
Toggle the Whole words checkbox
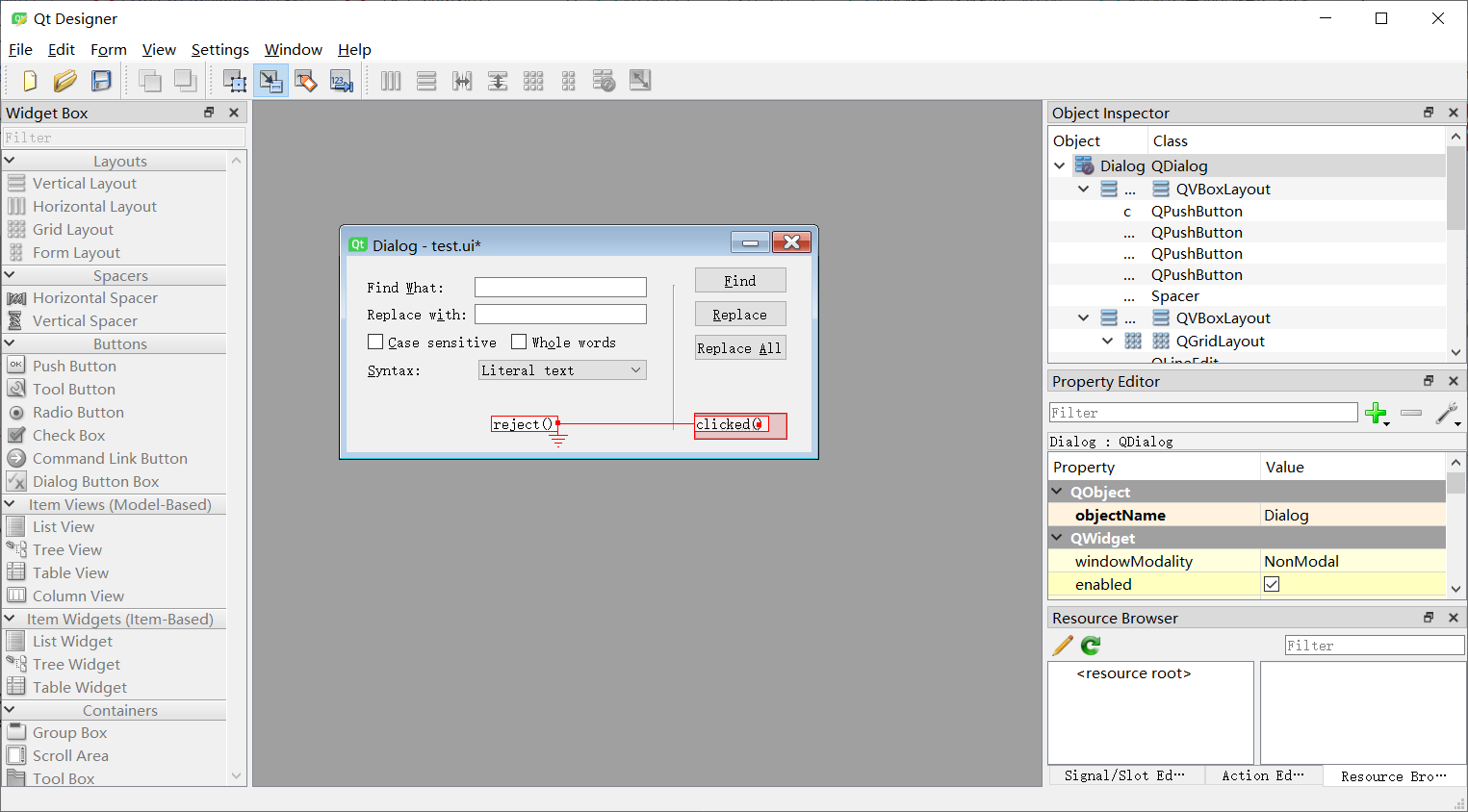pos(519,342)
